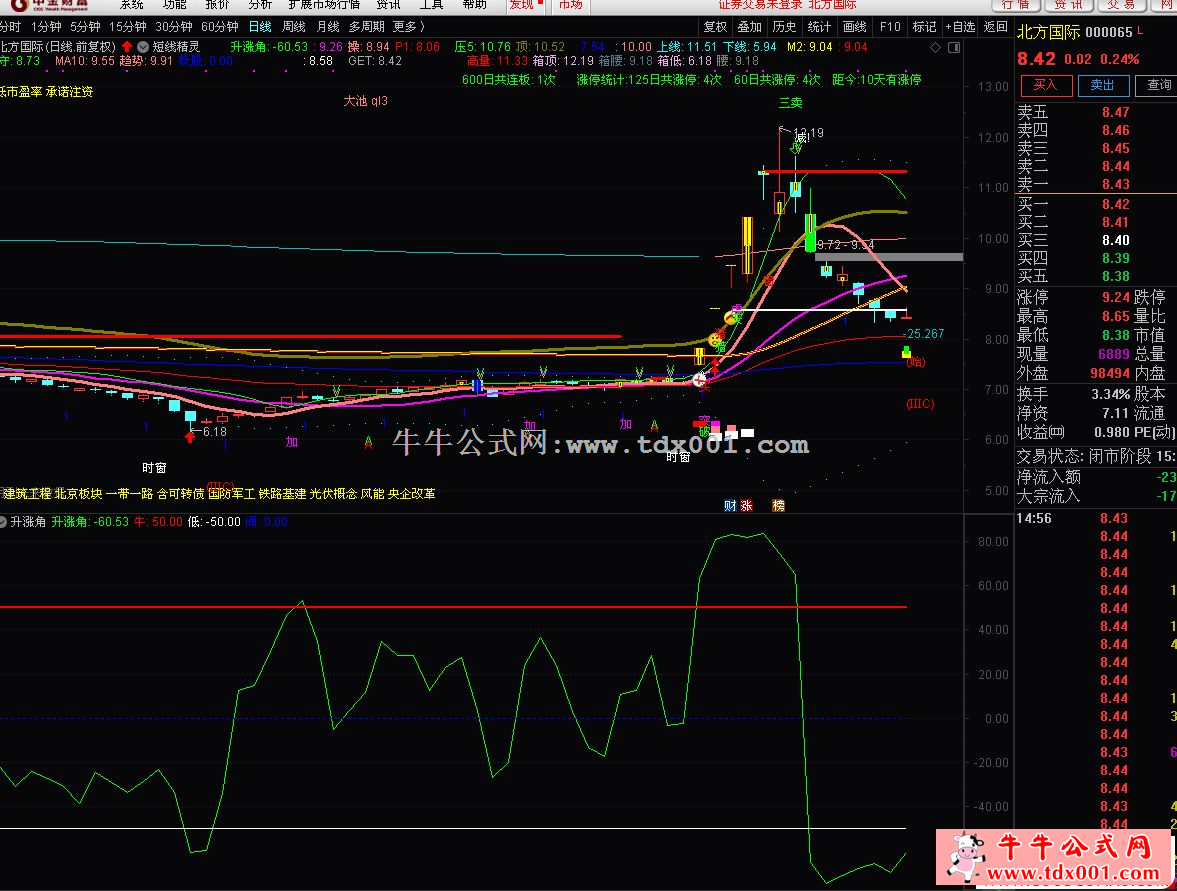Click the 建筑工程 sector tag
1177x891 pixels.
click(27, 493)
